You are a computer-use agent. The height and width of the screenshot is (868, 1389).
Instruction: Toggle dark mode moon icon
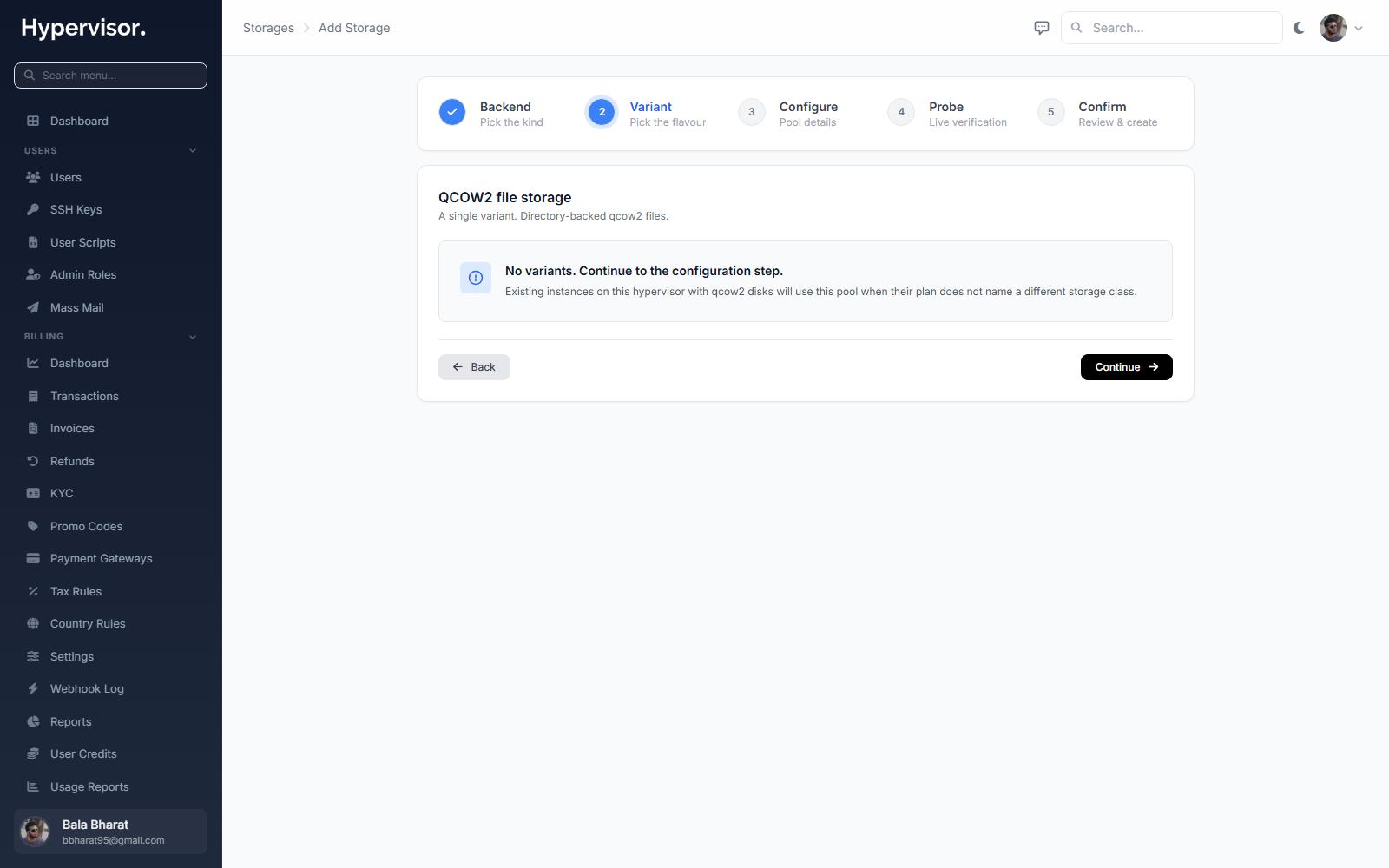click(1299, 28)
